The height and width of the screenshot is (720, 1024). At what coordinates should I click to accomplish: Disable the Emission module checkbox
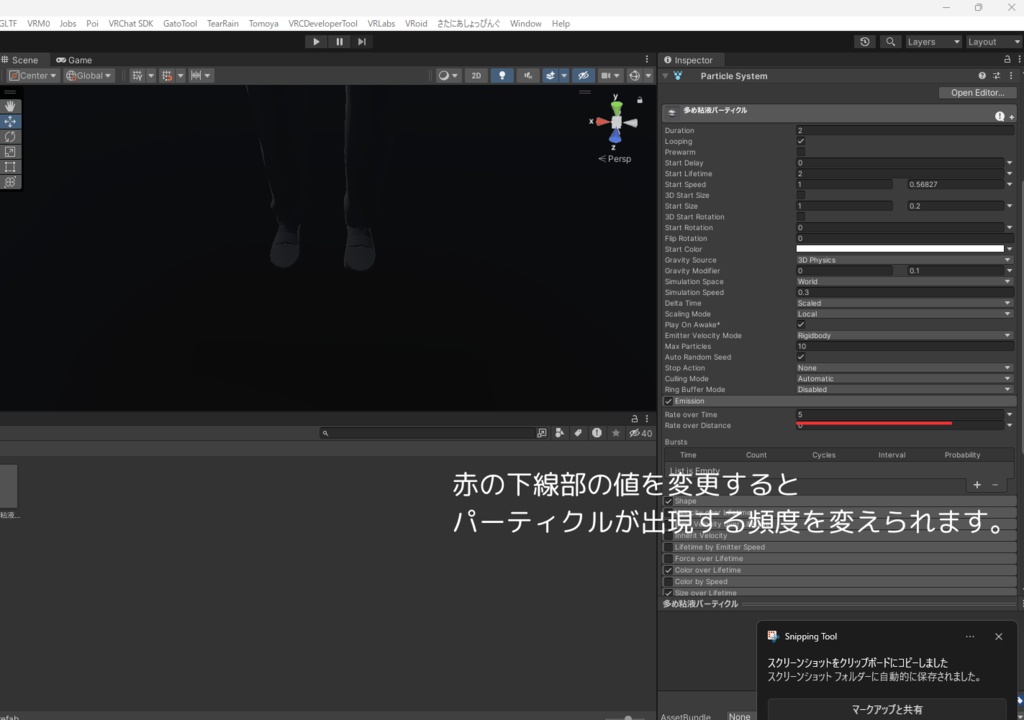[x=668, y=400]
